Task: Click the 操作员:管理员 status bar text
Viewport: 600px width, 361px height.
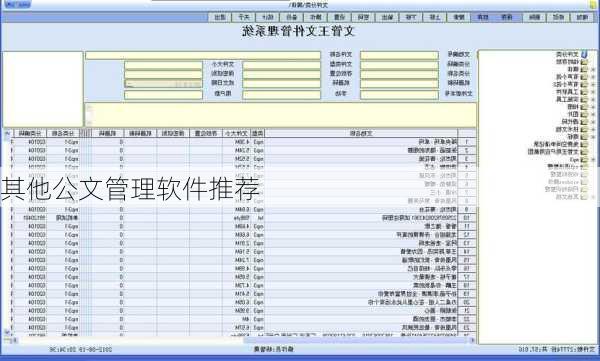Action: click(x=274, y=349)
